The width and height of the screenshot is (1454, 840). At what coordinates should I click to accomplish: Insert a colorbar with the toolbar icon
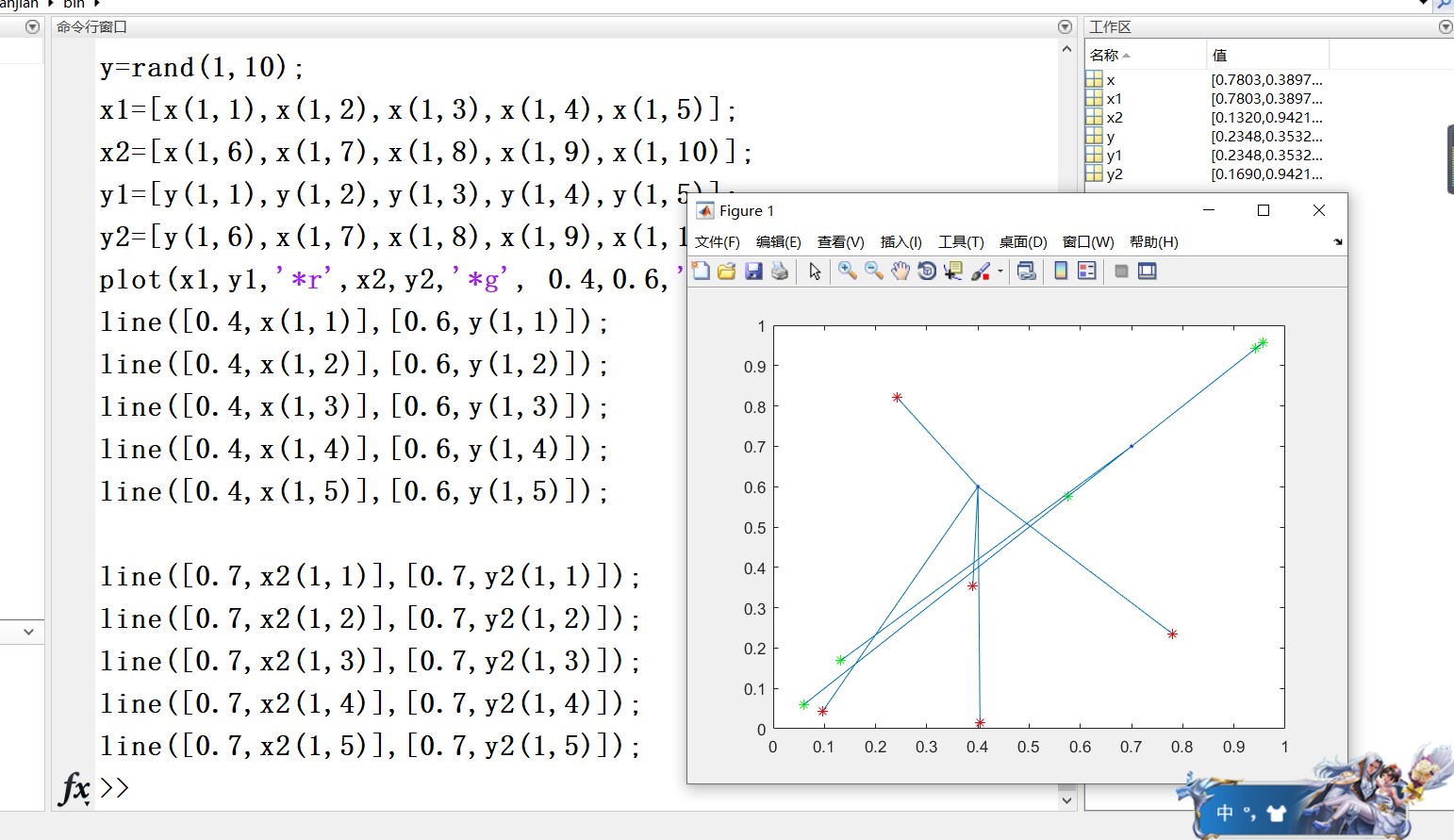tap(1061, 272)
